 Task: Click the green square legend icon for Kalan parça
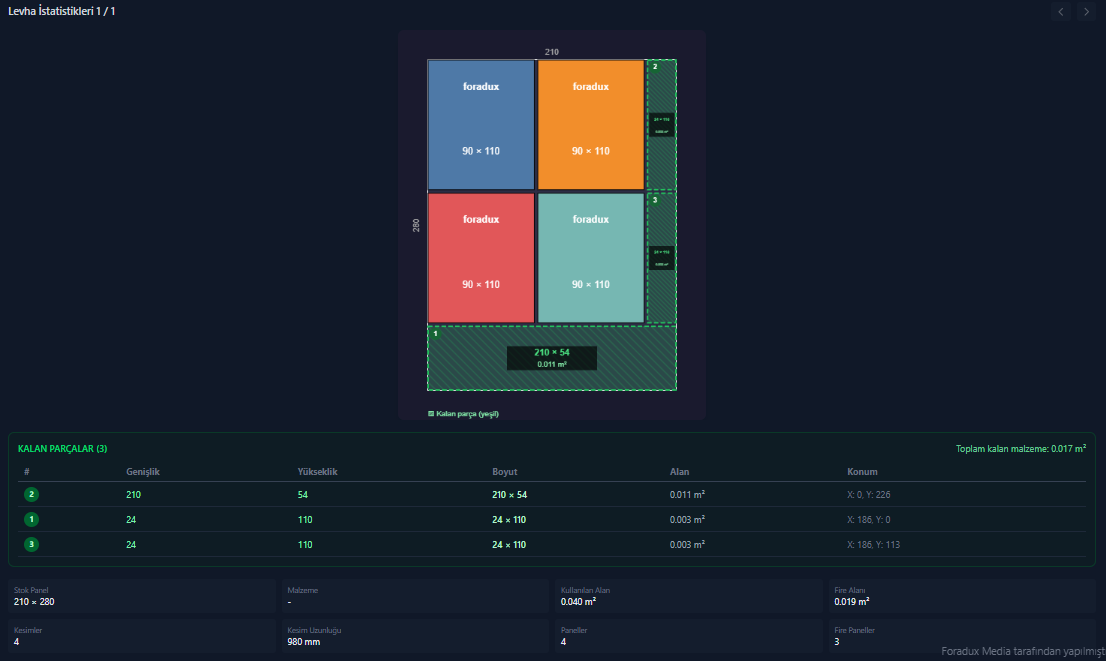pos(431,414)
